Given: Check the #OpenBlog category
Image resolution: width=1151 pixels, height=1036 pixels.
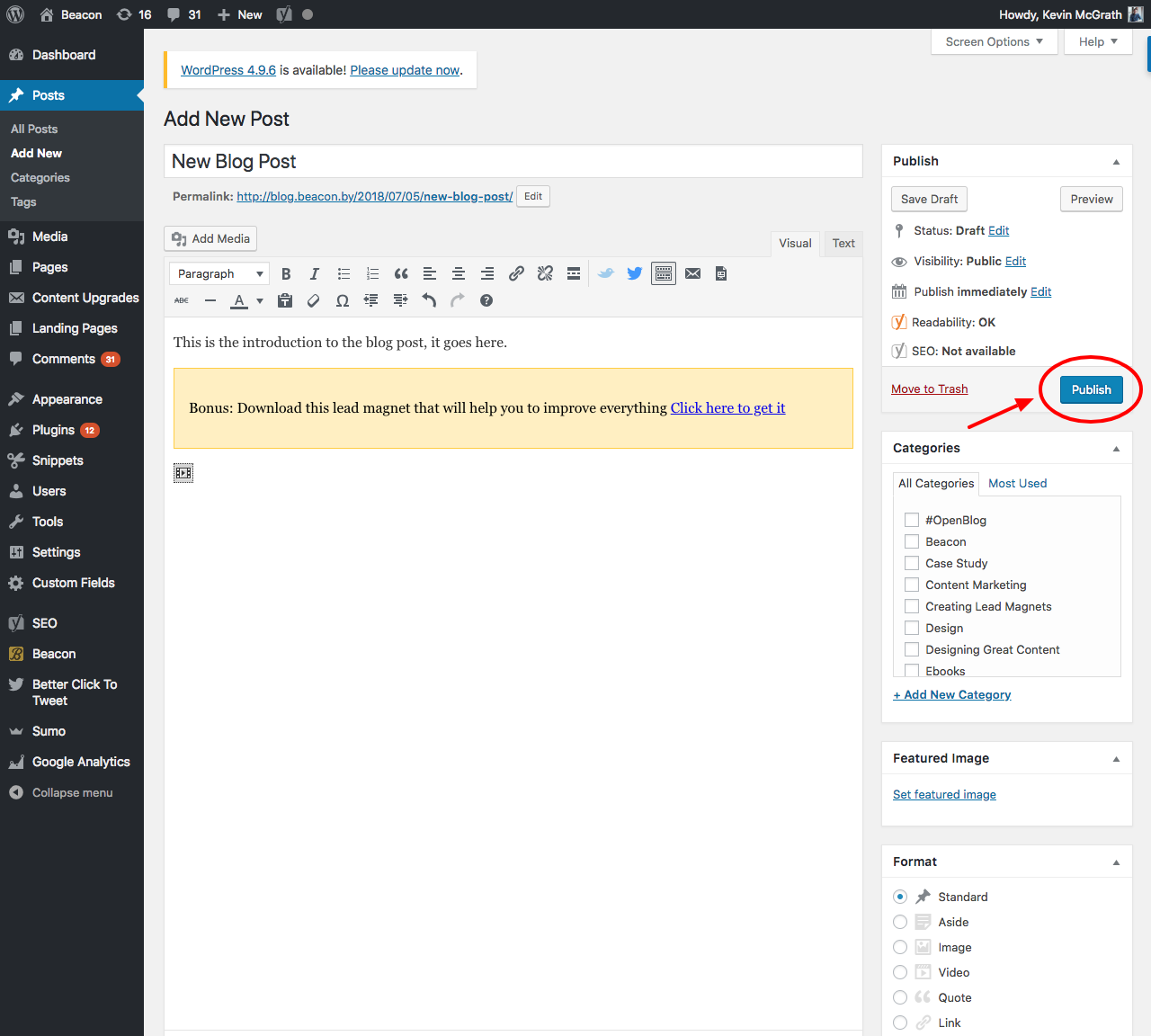Looking at the screenshot, I should 912,520.
